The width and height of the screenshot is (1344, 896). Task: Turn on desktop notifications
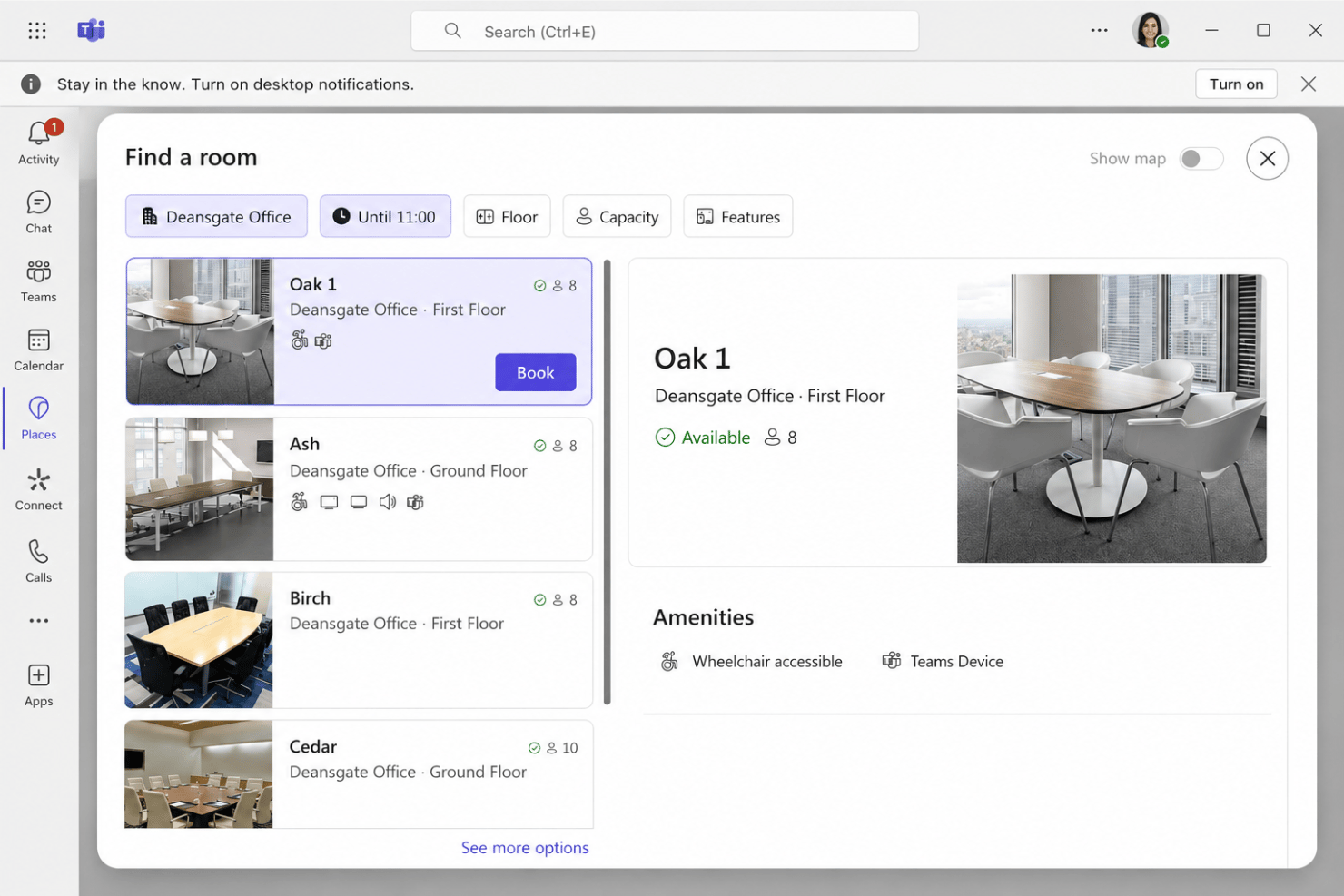tap(1236, 84)
